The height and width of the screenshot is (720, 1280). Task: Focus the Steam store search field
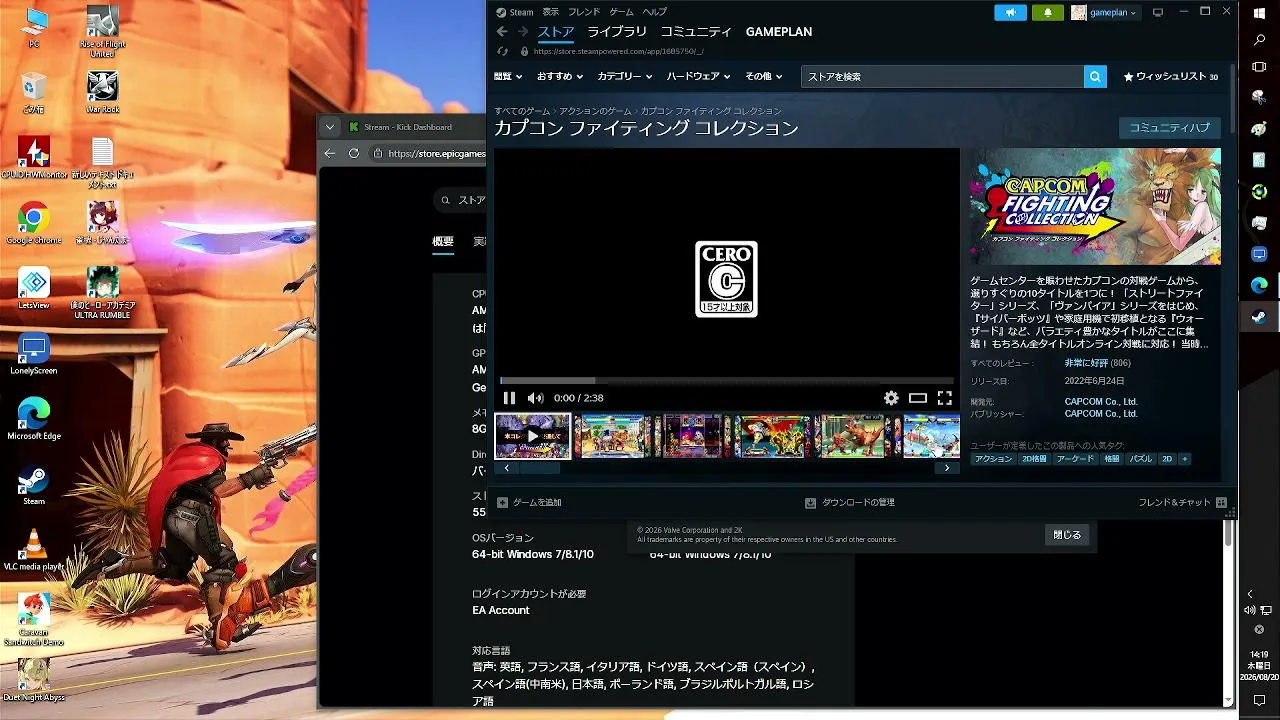click(942, 76)
